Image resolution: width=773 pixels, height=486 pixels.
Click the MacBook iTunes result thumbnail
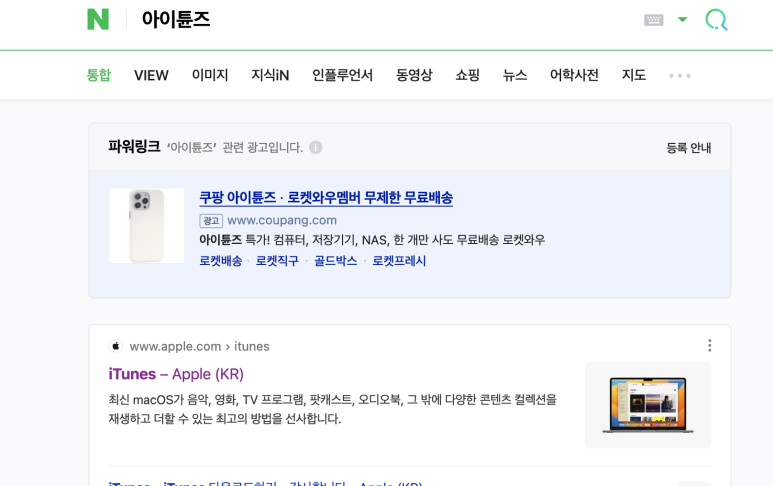pos(648,405)
